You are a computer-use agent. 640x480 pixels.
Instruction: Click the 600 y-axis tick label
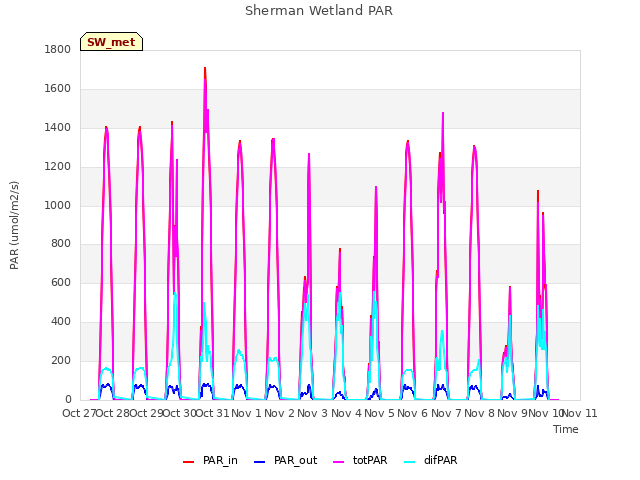pos(61,282)
